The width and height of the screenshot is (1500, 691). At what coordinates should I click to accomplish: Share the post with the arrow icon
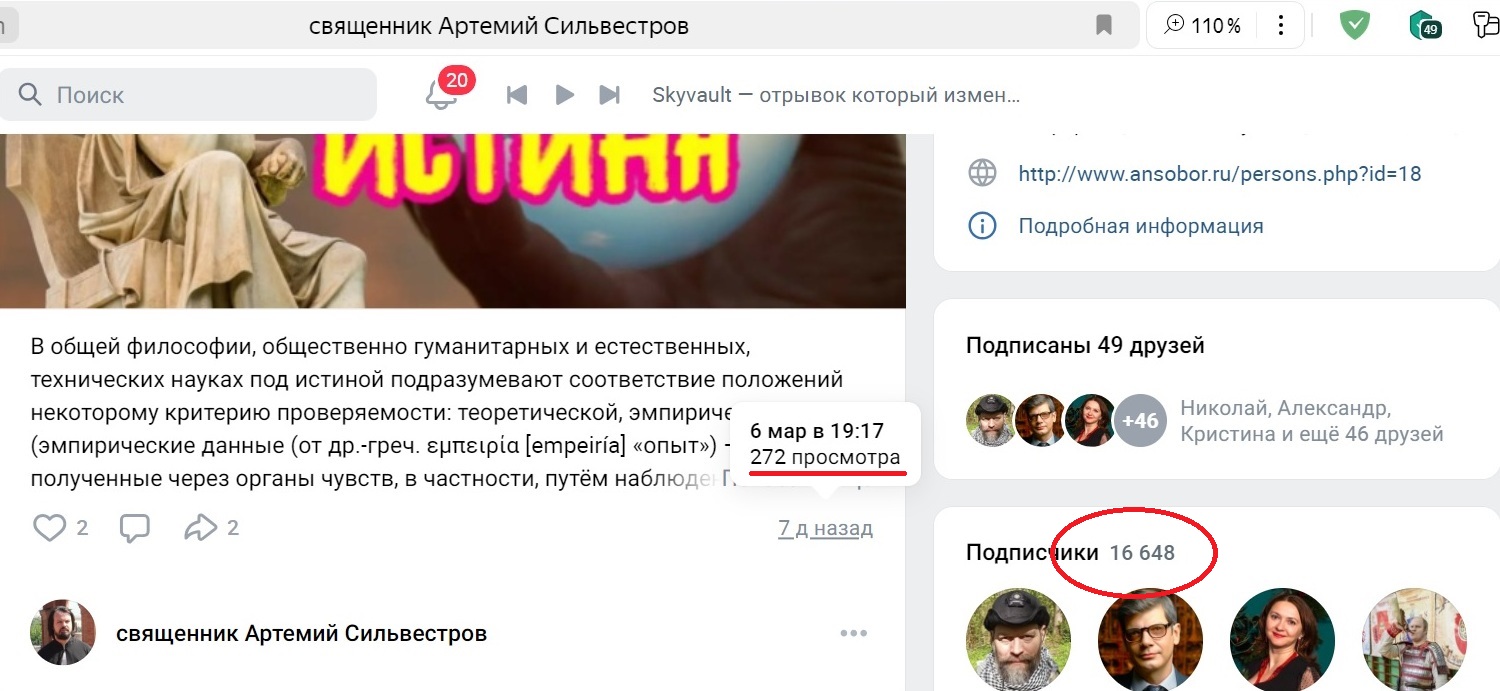[201, 527]
